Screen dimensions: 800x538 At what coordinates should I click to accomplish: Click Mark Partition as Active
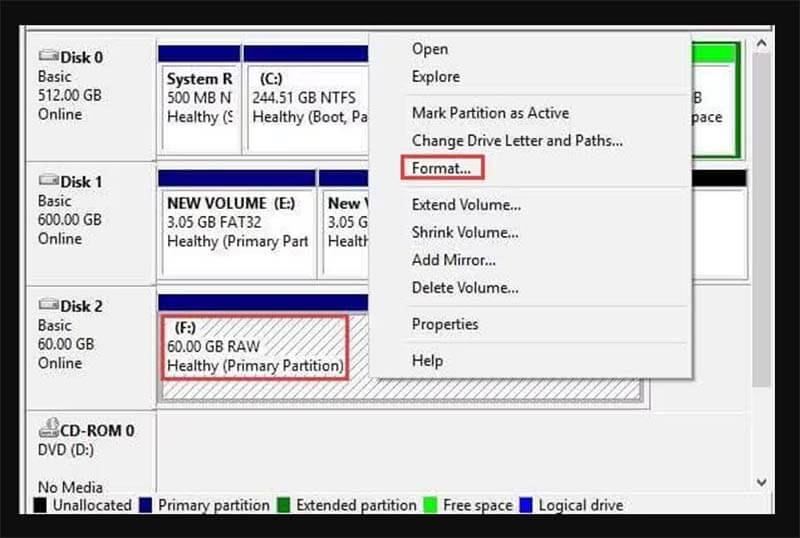[x=490, y=113]
